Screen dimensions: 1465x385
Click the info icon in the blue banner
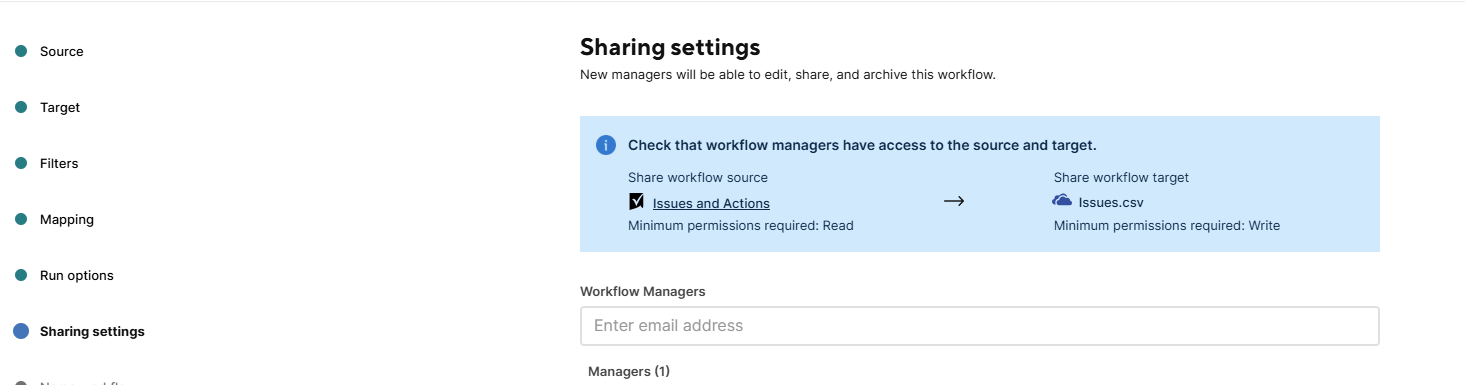(606, 145)
